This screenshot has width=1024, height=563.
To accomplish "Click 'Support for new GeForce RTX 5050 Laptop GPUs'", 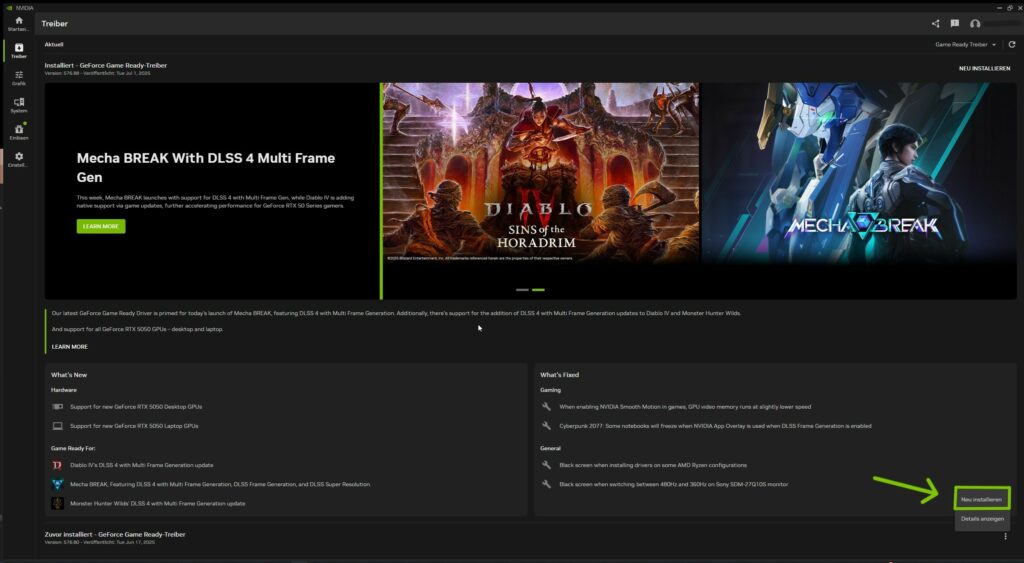I will 134,426.
